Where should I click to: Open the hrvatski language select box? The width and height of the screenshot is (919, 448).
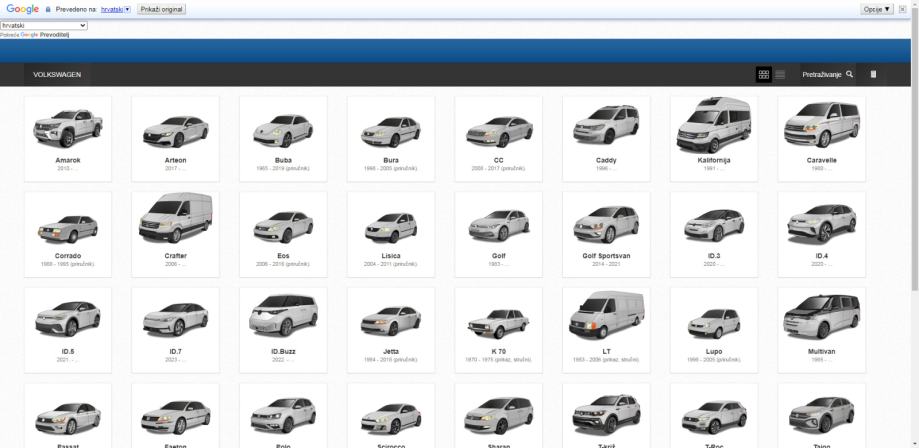(x=44, y=26)
